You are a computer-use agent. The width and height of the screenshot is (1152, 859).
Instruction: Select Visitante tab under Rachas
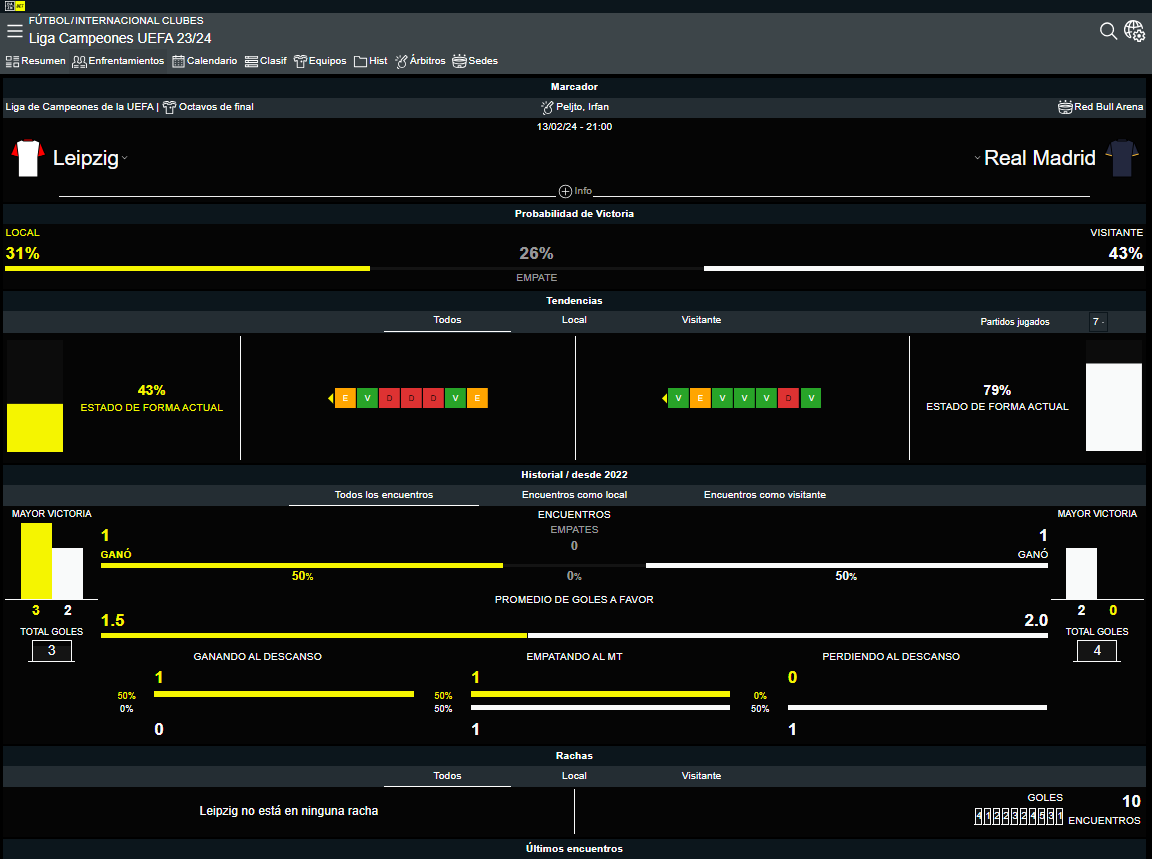701,776
